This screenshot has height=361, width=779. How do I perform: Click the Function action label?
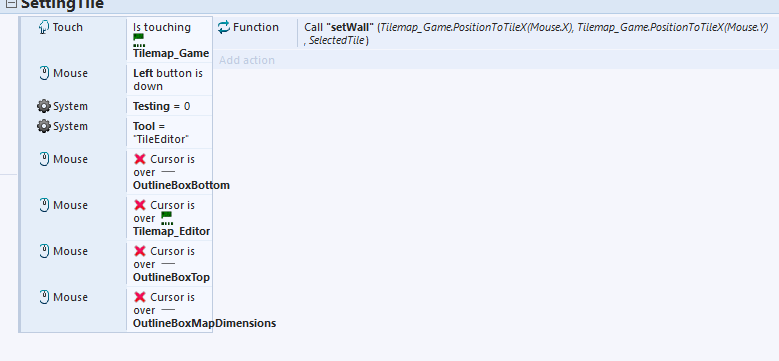pyautogui.click(x=256, y=27)
